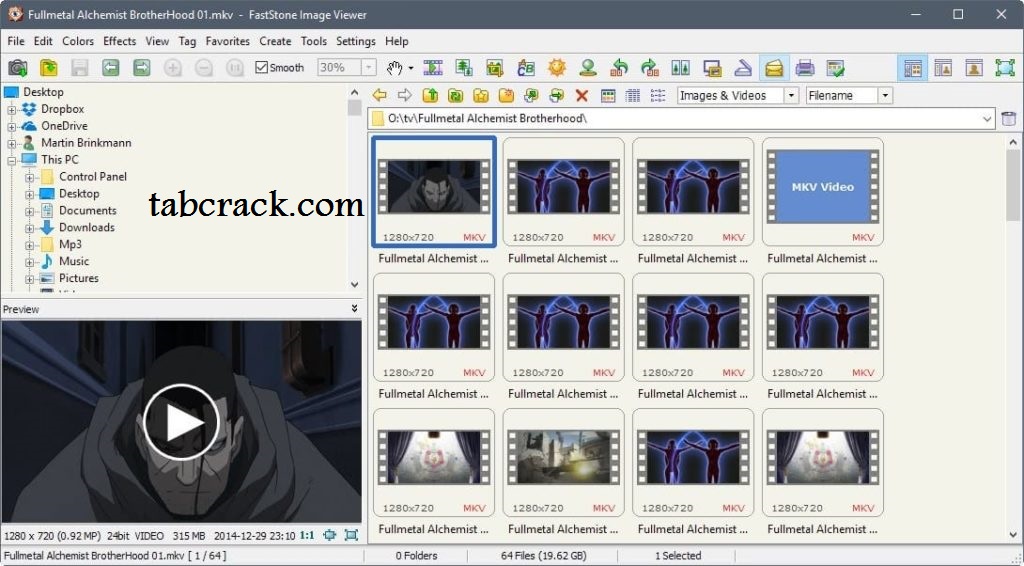Image resolution: width=1024 pixels, height=566 pixels.
Task: Open settings via the checkmark window icon
Action: coord(835,67)
